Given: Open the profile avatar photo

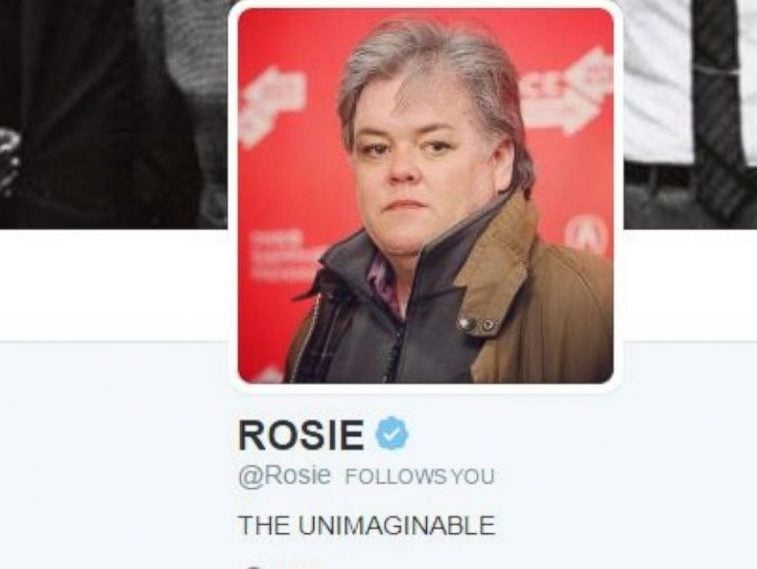Looking at the screenshot, I should pos(425,195).
